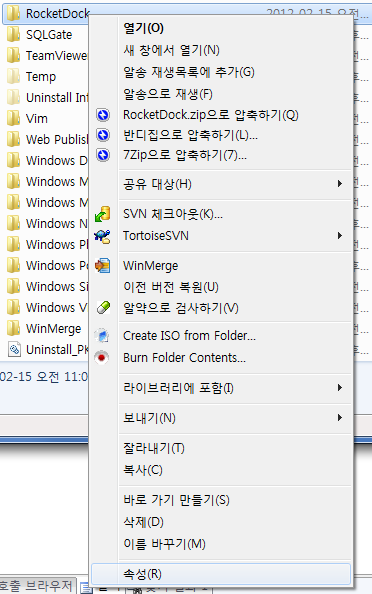The image size is (372, 594).
Task: Click the SVN checkout icon
Action: pyautogui.click(x=103, y=214)
